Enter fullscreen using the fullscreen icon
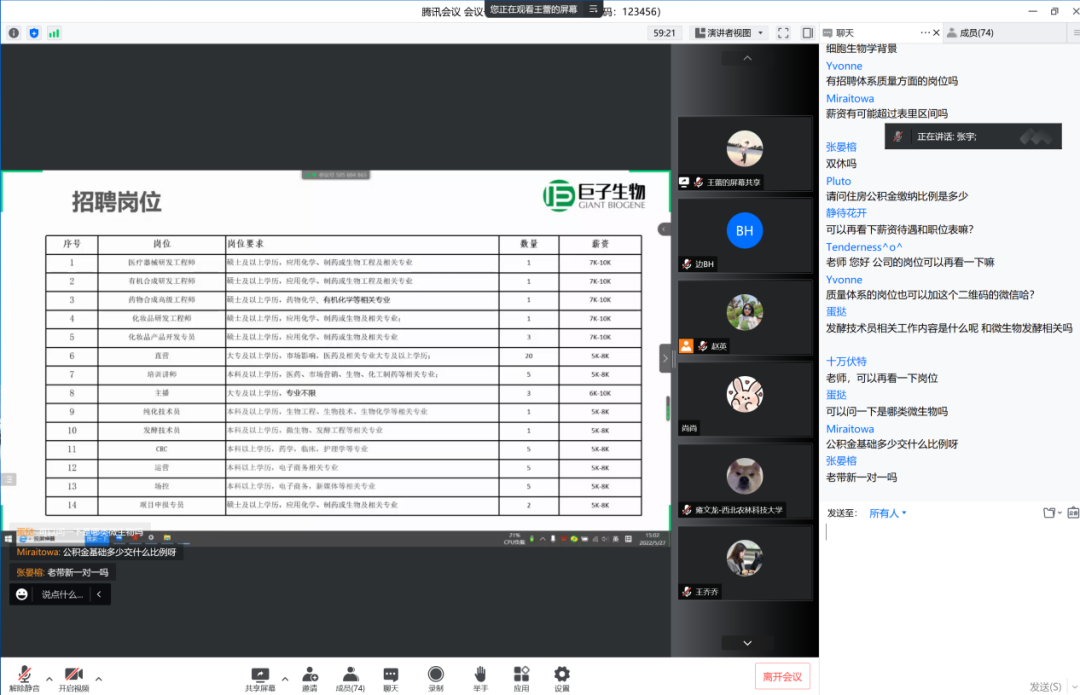 (783, 33)
